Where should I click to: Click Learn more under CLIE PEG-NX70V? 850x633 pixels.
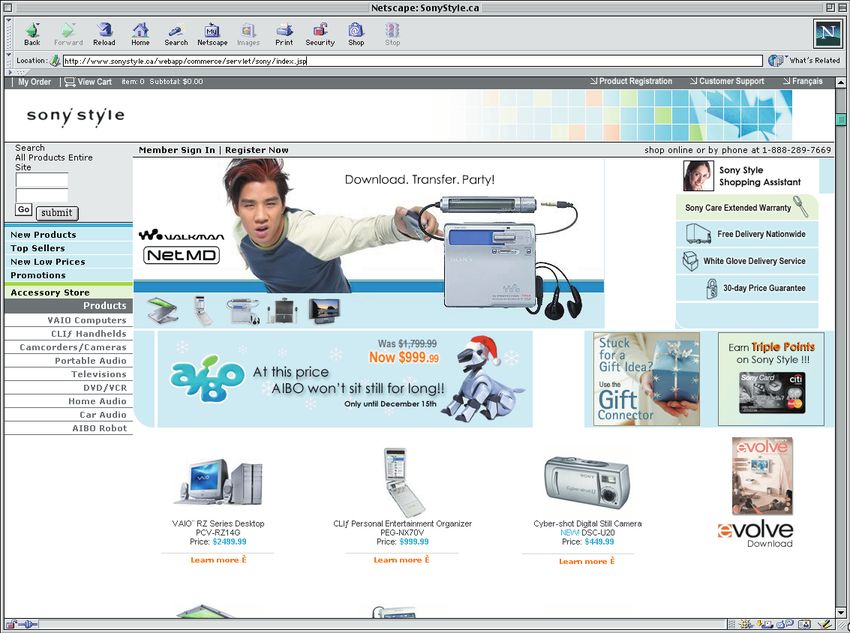point(401,560)
